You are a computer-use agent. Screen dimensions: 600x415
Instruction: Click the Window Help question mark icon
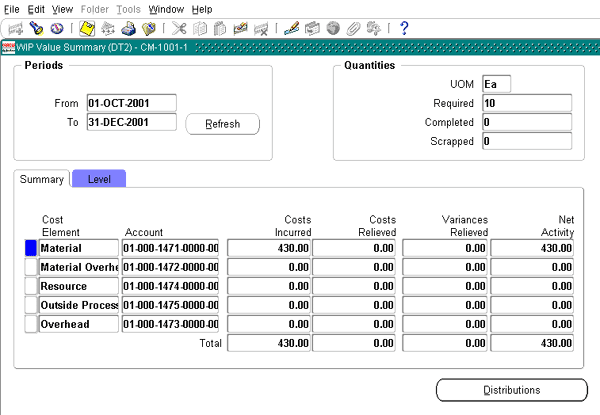(x=404, y=28)
